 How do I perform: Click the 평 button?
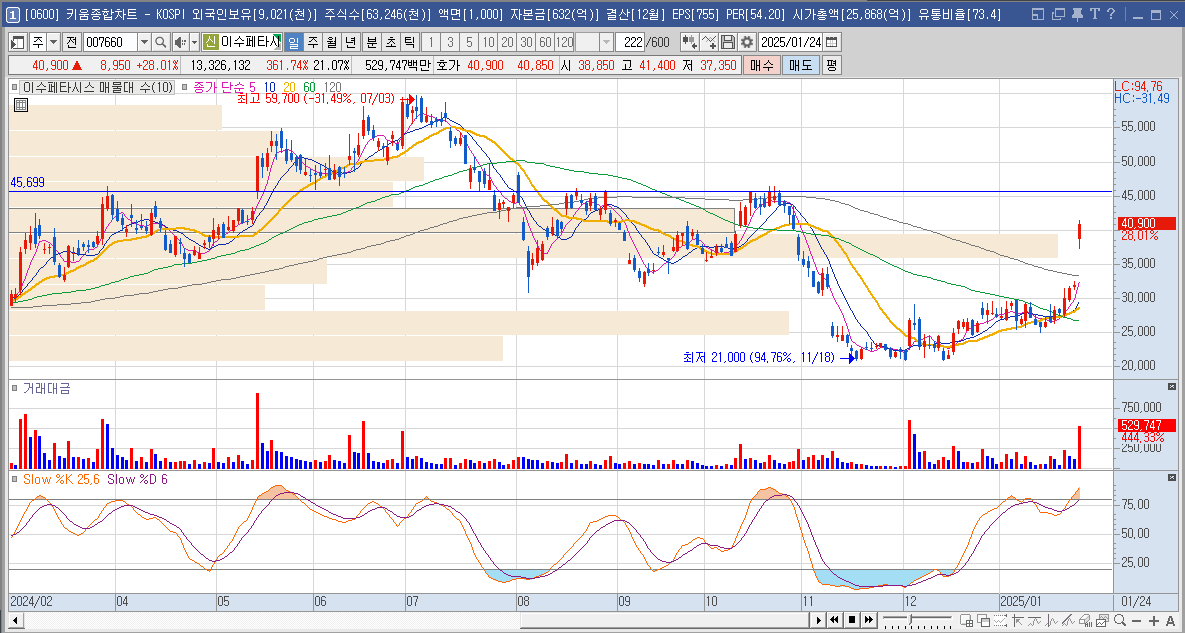[x=831, y=65]
